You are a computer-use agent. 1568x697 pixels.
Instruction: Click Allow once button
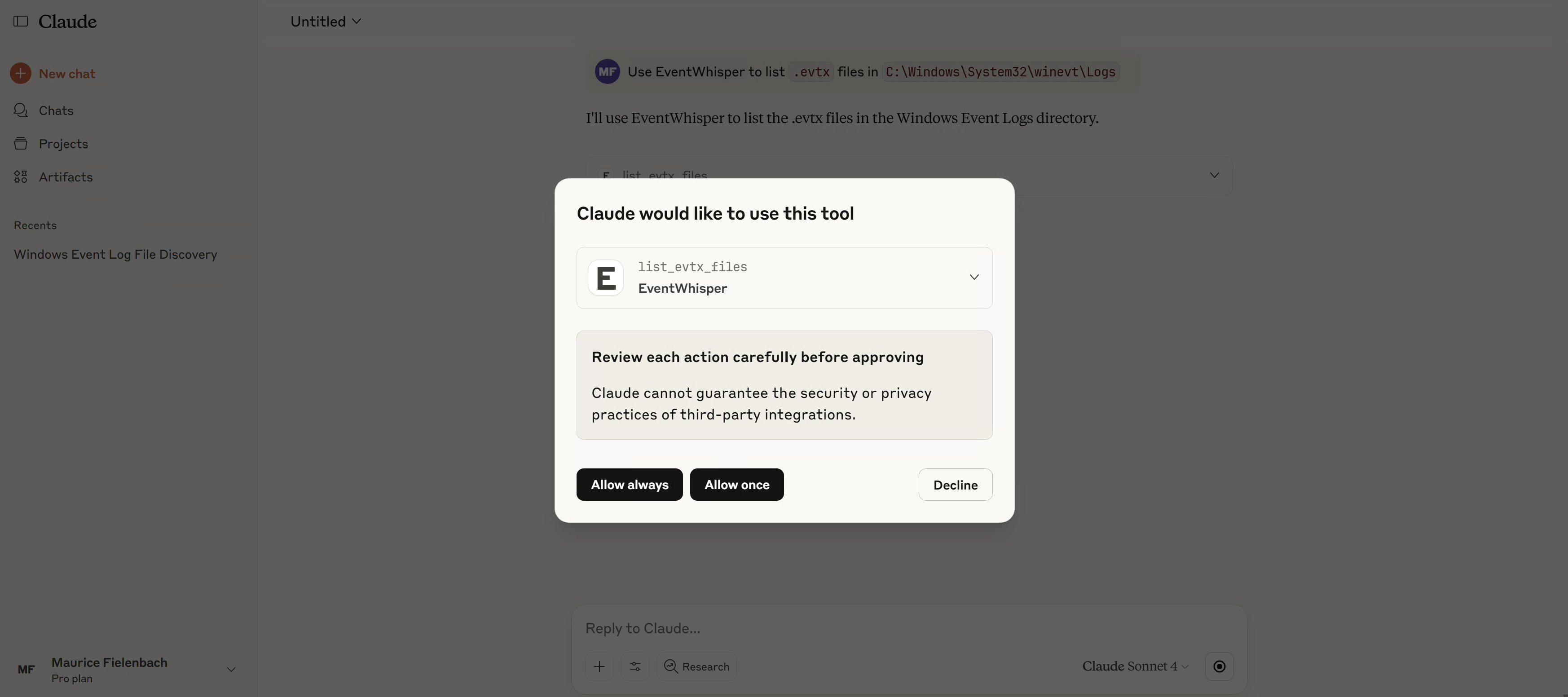click(736, 485)
